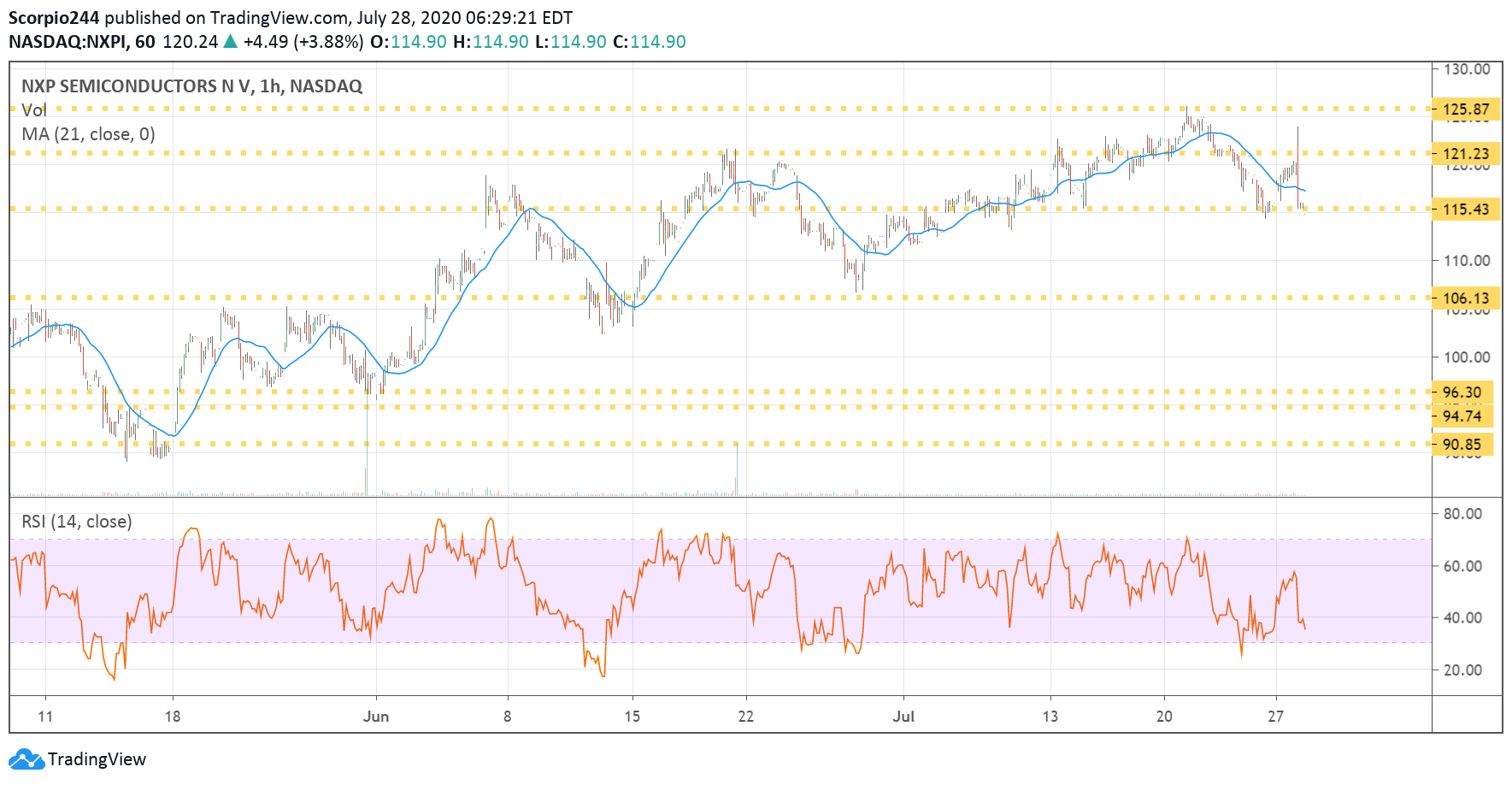Select the 80.00 RSI axis value
Viewport: 1512px width, 785px height.
tap(1462, 514)
